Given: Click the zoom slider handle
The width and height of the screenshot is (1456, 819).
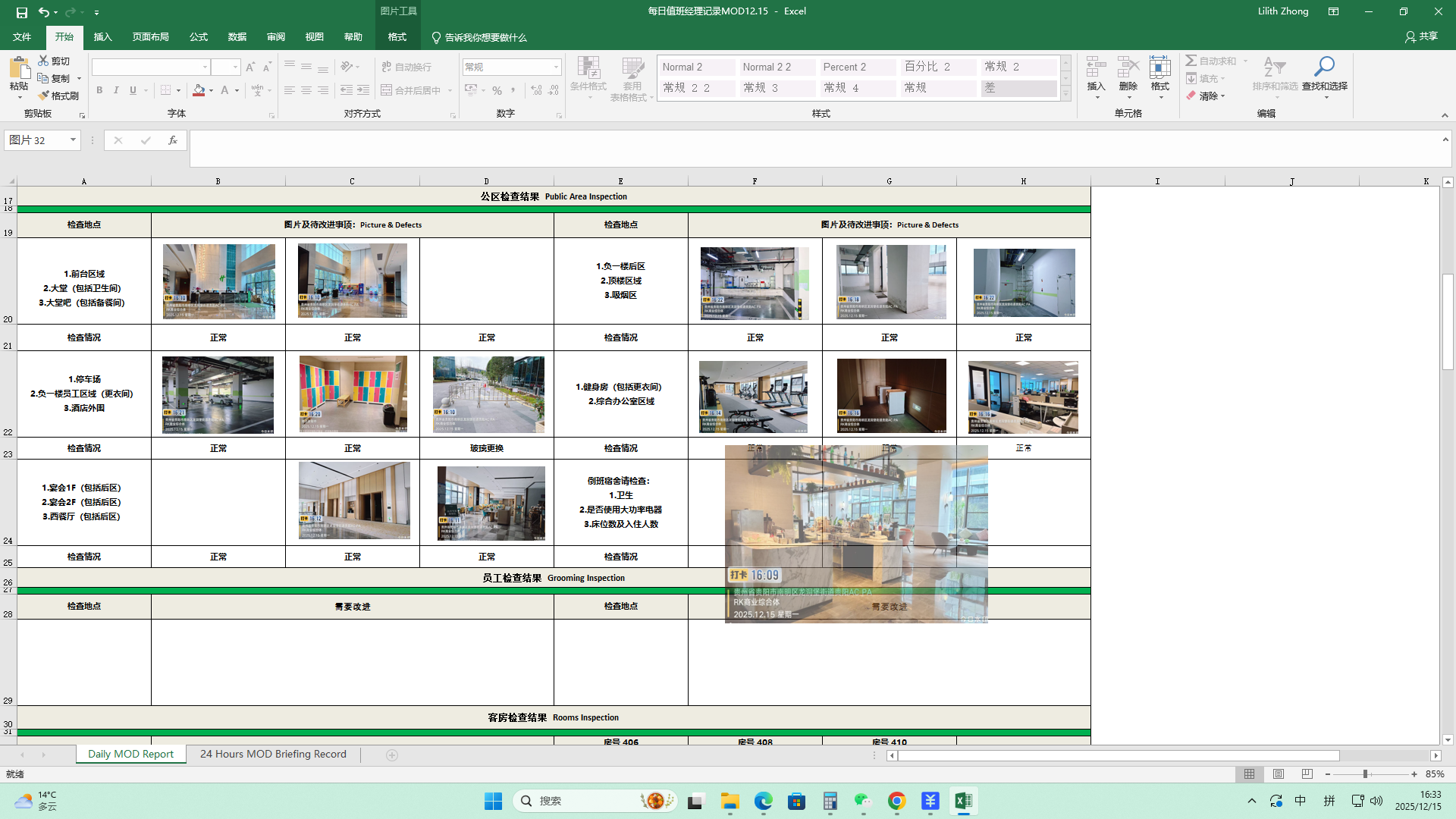Looking at the screenshot, I should (x=1365, y=774).
